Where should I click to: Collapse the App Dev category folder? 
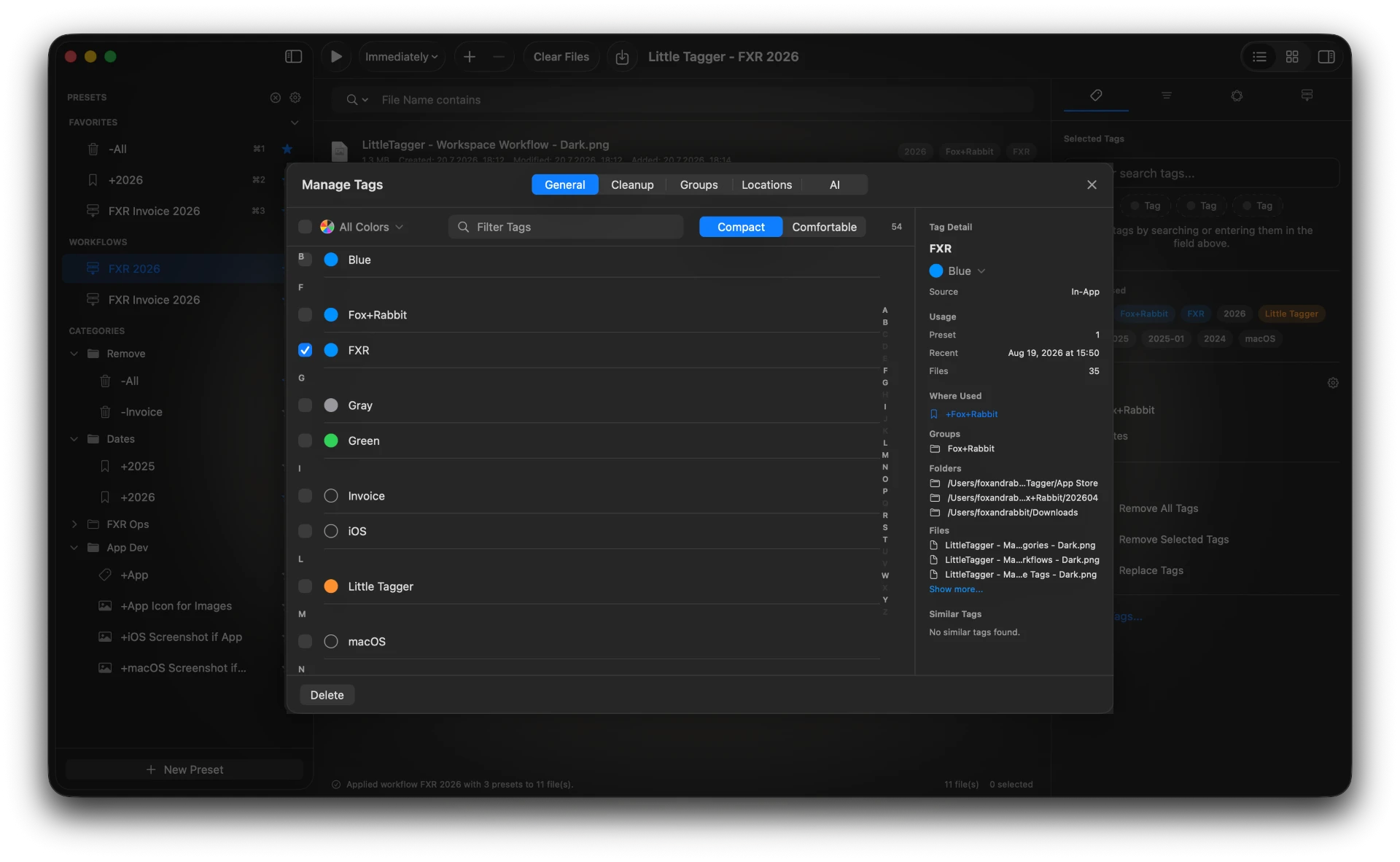coord(74,548)
